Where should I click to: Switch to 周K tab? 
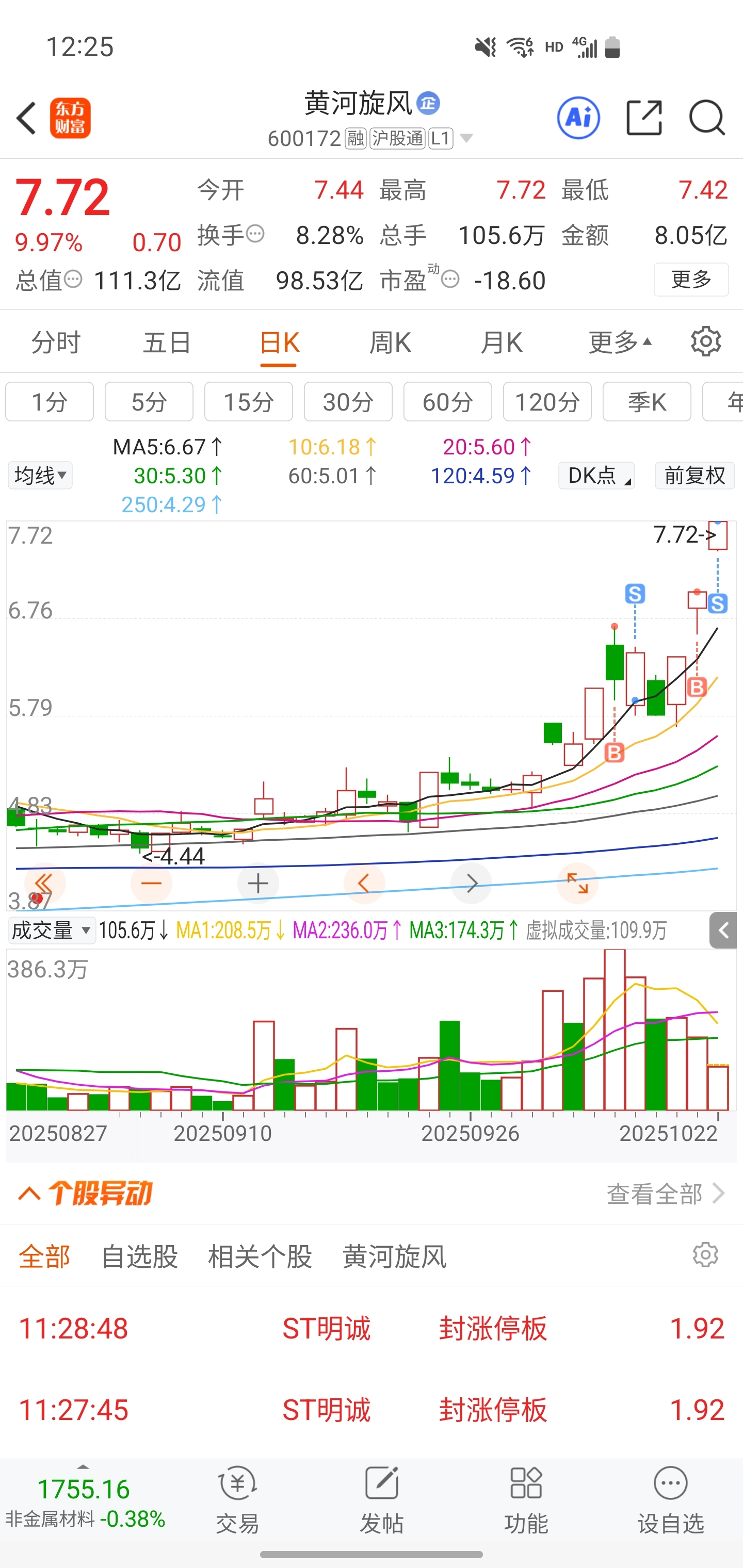coord(390,342)
